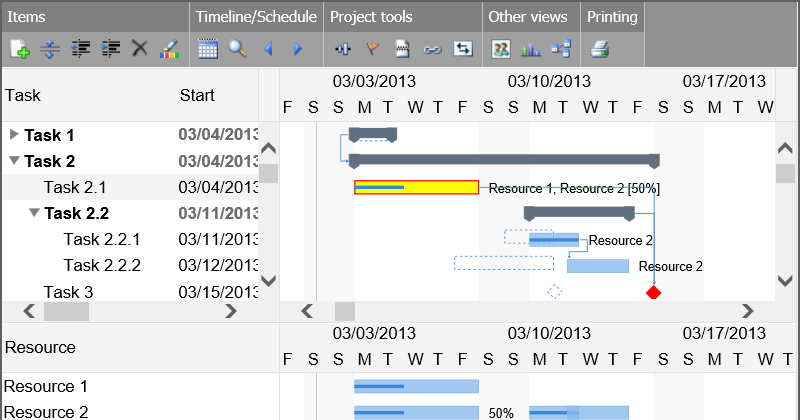The height and width of the screenshot is (420, 800).
Task: Expand Task 1 in the tree
Action: [x=14, y=134]
